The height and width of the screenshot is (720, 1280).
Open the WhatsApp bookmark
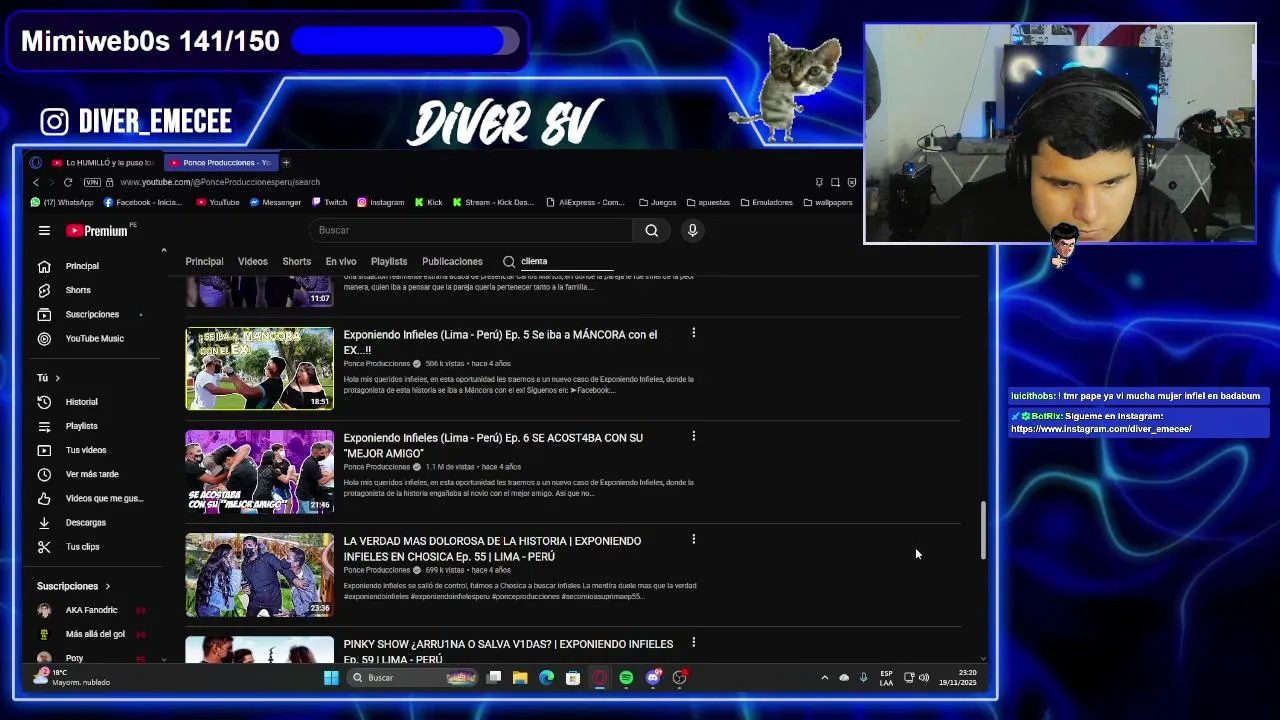(x=62, y=202)
